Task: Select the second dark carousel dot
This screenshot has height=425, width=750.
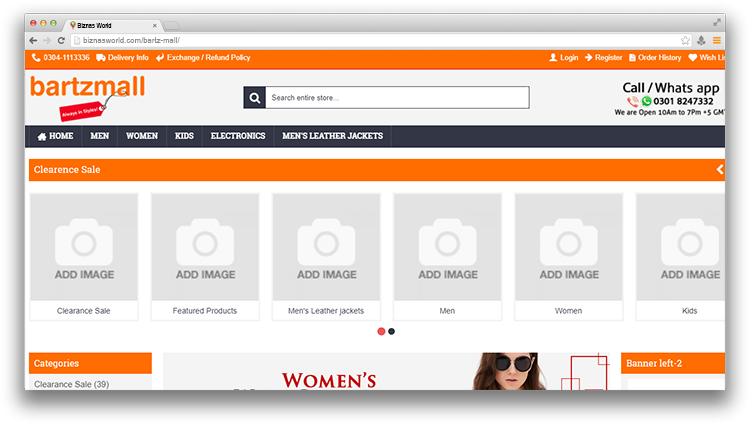Action: (x=391, y=331)
